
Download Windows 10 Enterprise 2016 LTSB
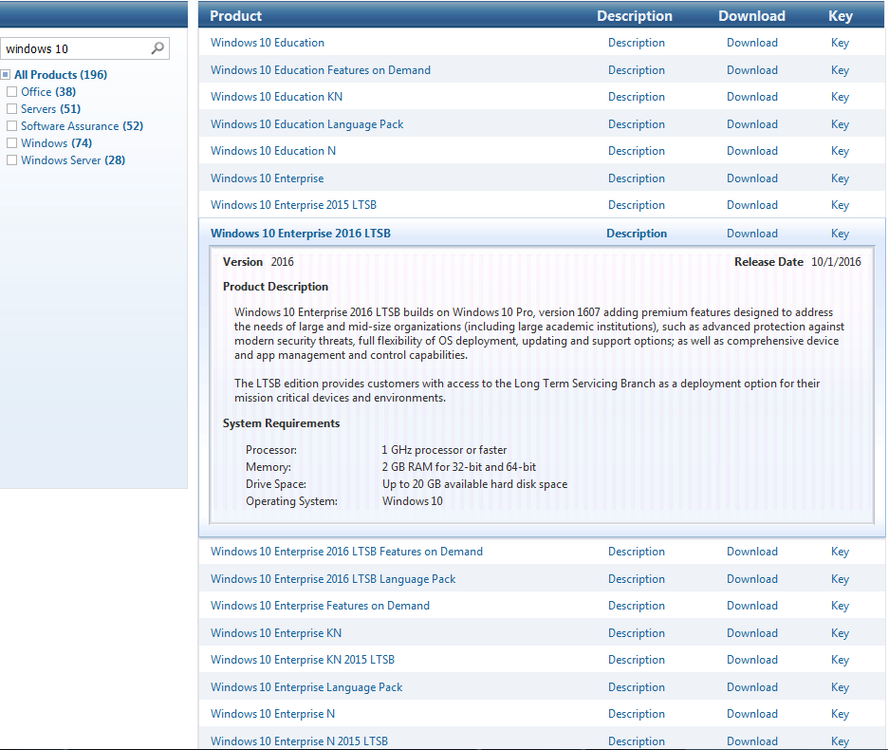tap(752, 233)
